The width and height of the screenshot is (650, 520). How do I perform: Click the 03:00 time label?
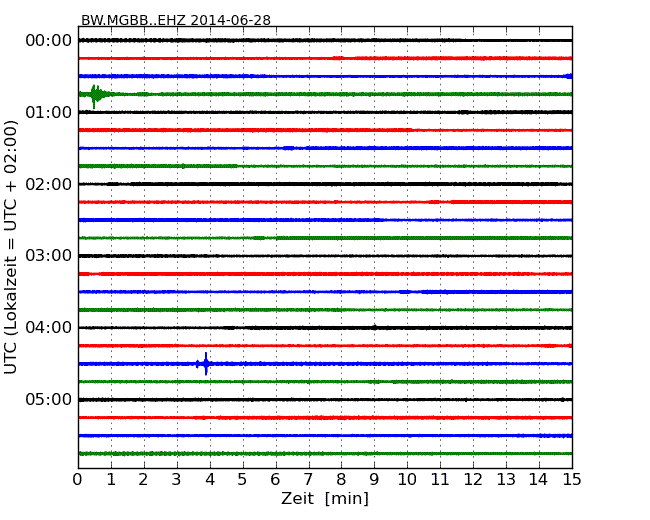pyautogui.click(x=49, y=255)
